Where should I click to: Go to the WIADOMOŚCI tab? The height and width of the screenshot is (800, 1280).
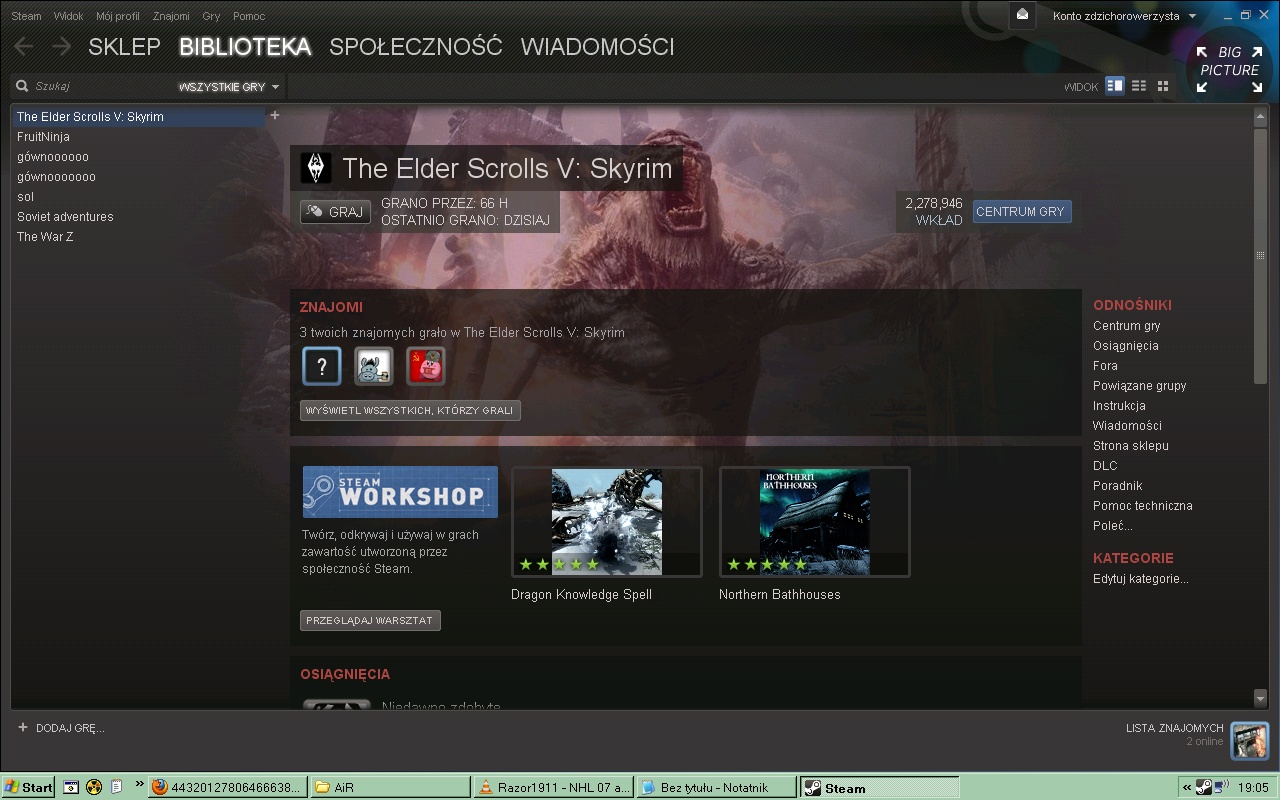[x=597, y=47]
